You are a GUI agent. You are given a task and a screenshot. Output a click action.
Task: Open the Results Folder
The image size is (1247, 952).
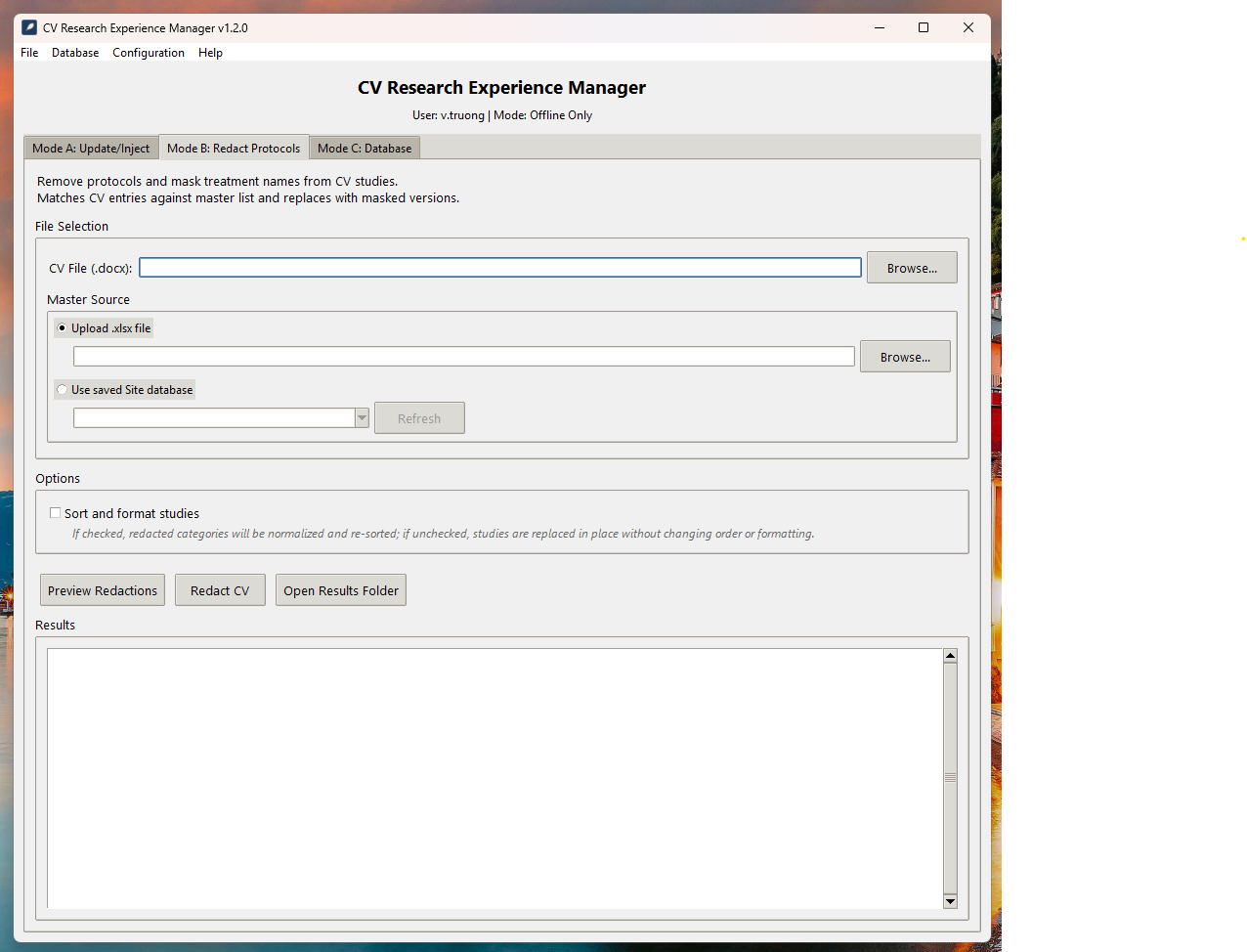[341, 590]
